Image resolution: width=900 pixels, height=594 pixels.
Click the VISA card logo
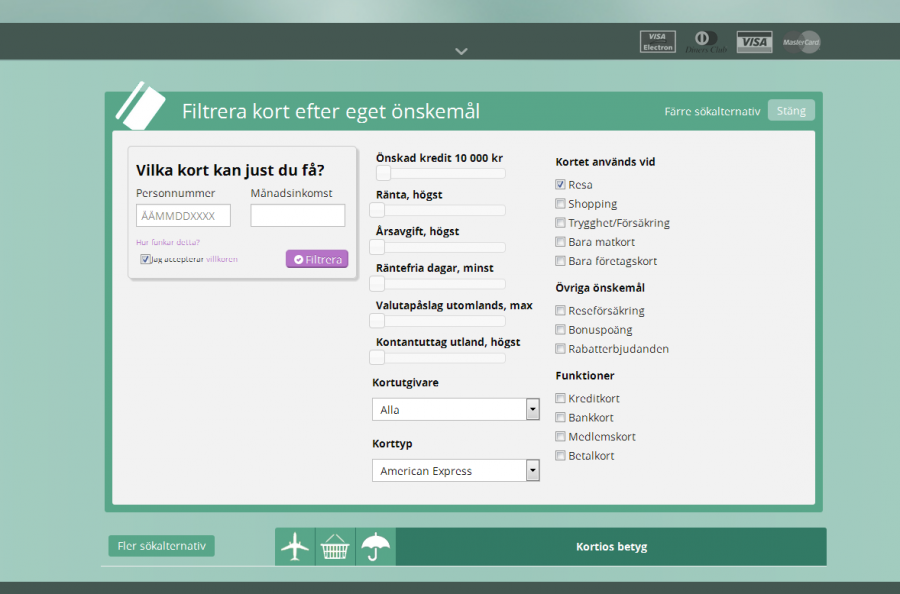pyautogui.click(x=754, y=42)
